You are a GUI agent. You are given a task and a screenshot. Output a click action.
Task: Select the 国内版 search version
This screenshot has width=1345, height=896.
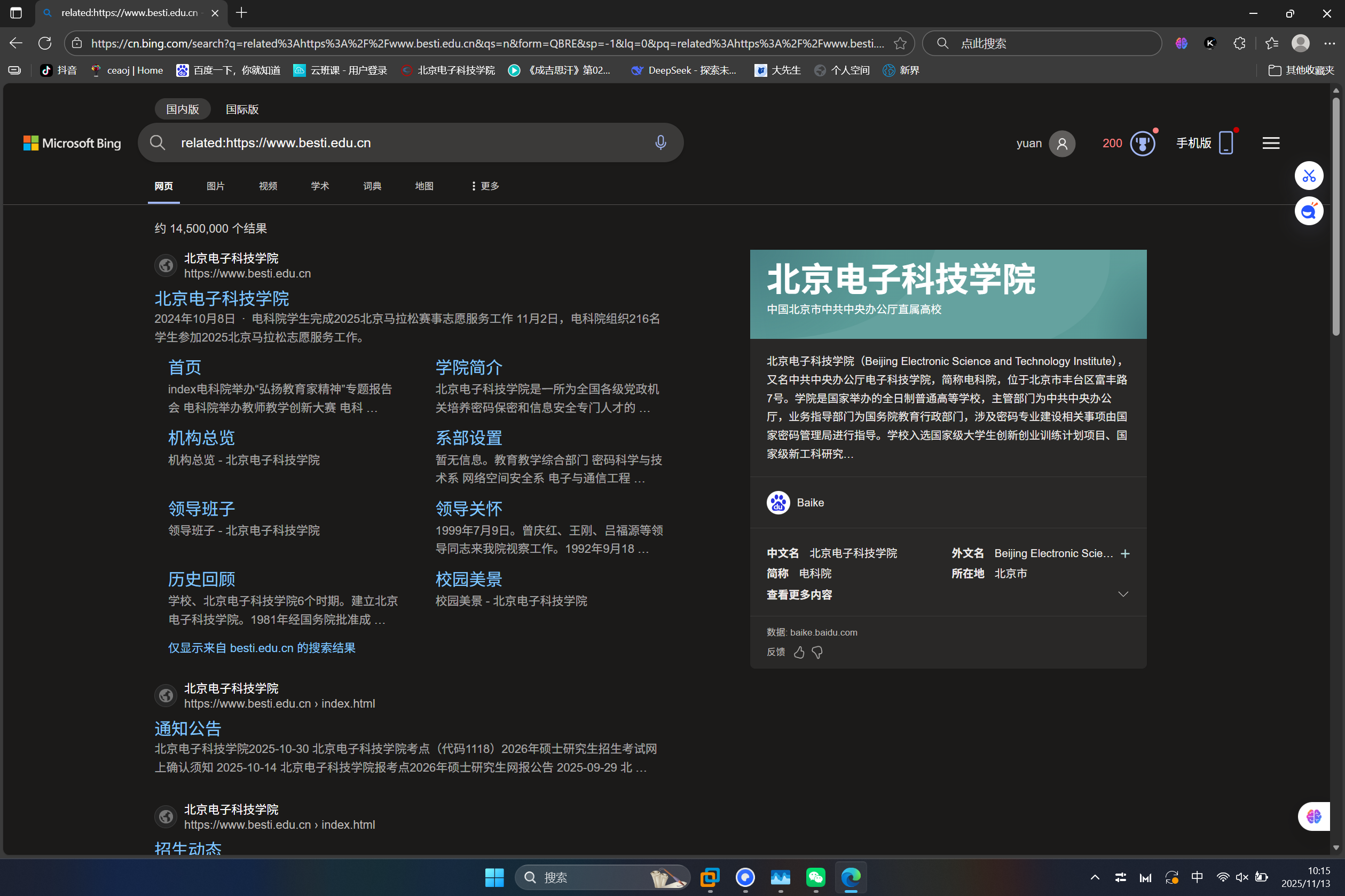pos(183,109)
